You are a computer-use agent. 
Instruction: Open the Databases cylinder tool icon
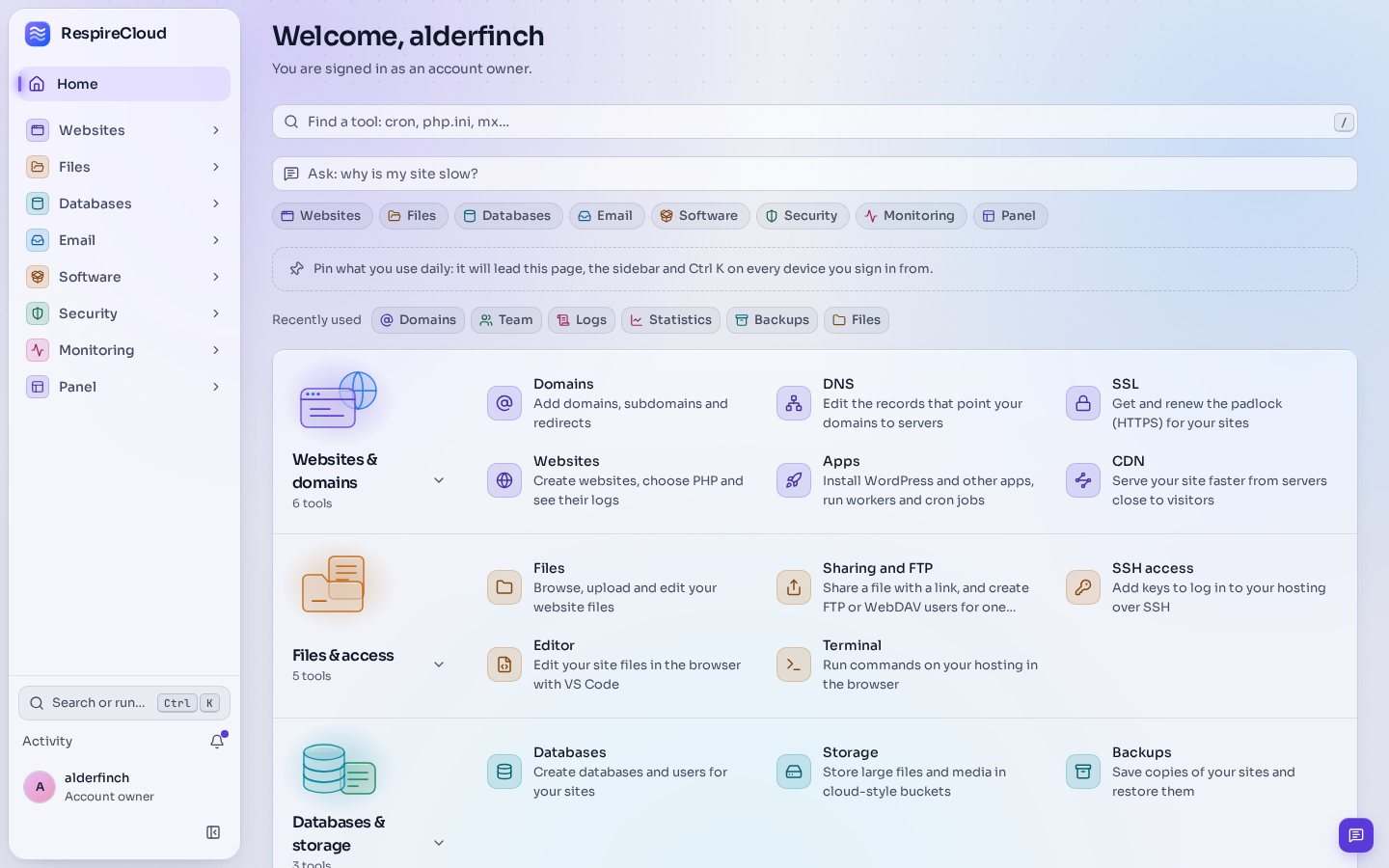point(504,772)
